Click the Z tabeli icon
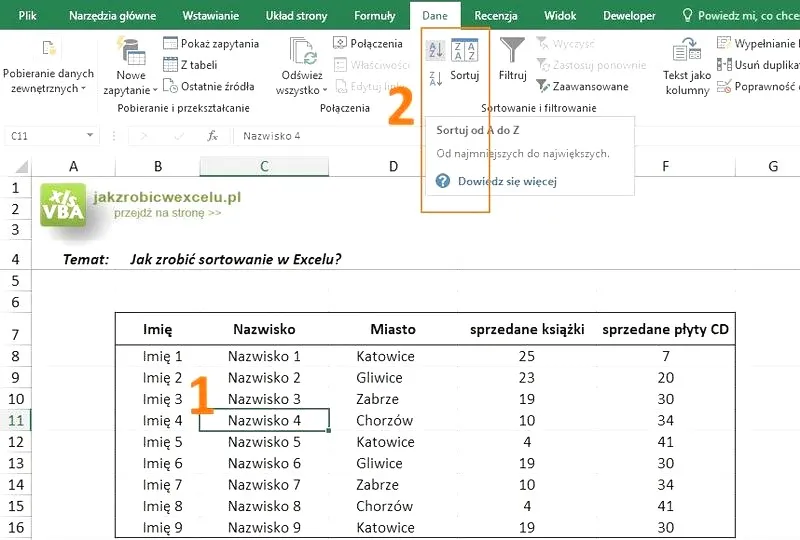The height and width of the screenshot is (540, 800). coord(170,65)
